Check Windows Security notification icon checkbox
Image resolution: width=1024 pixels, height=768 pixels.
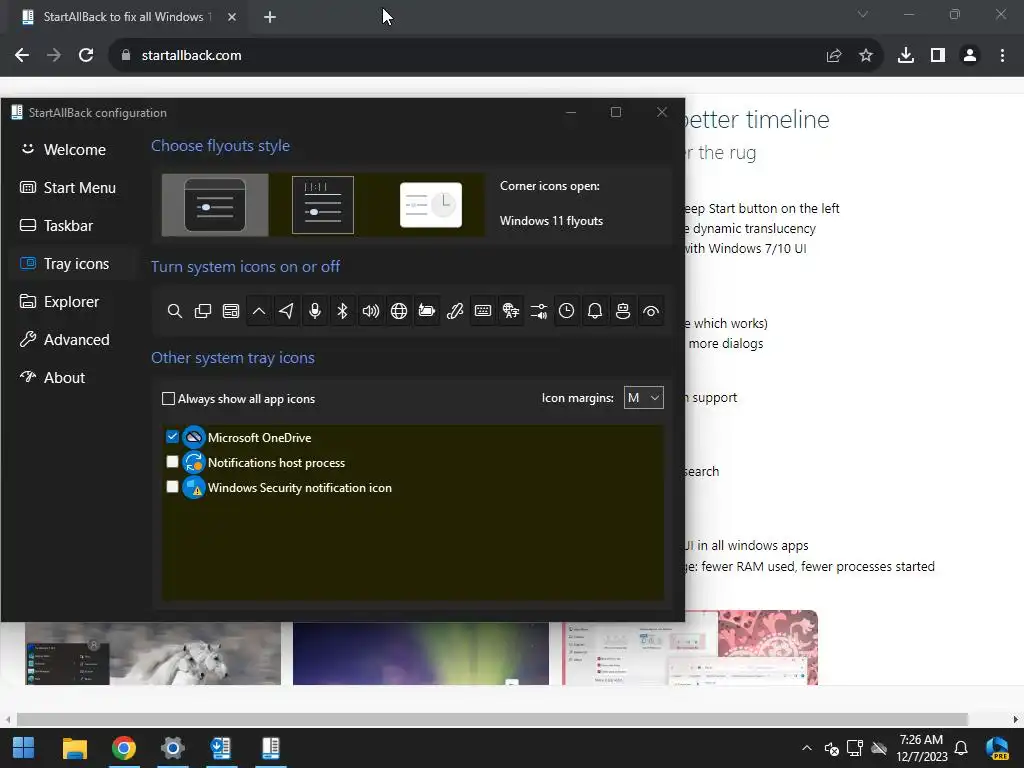point(172,487)
